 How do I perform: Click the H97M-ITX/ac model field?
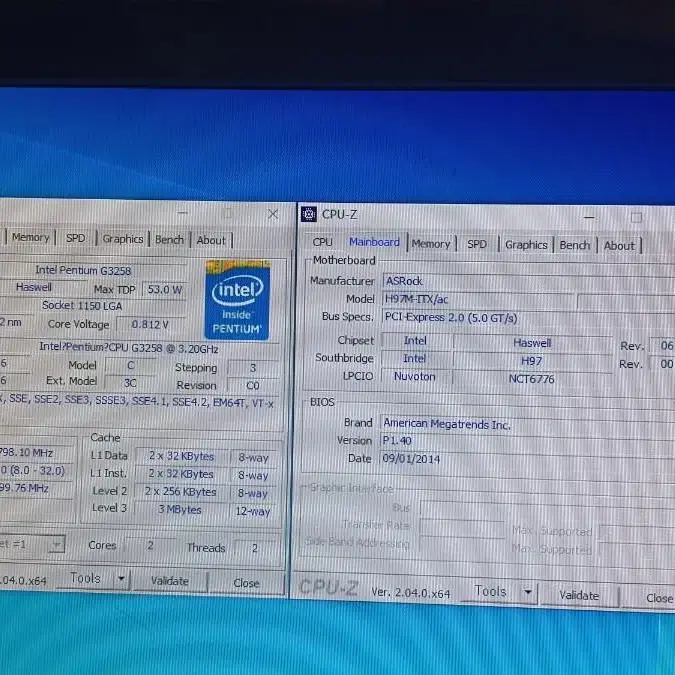[478, 299]
